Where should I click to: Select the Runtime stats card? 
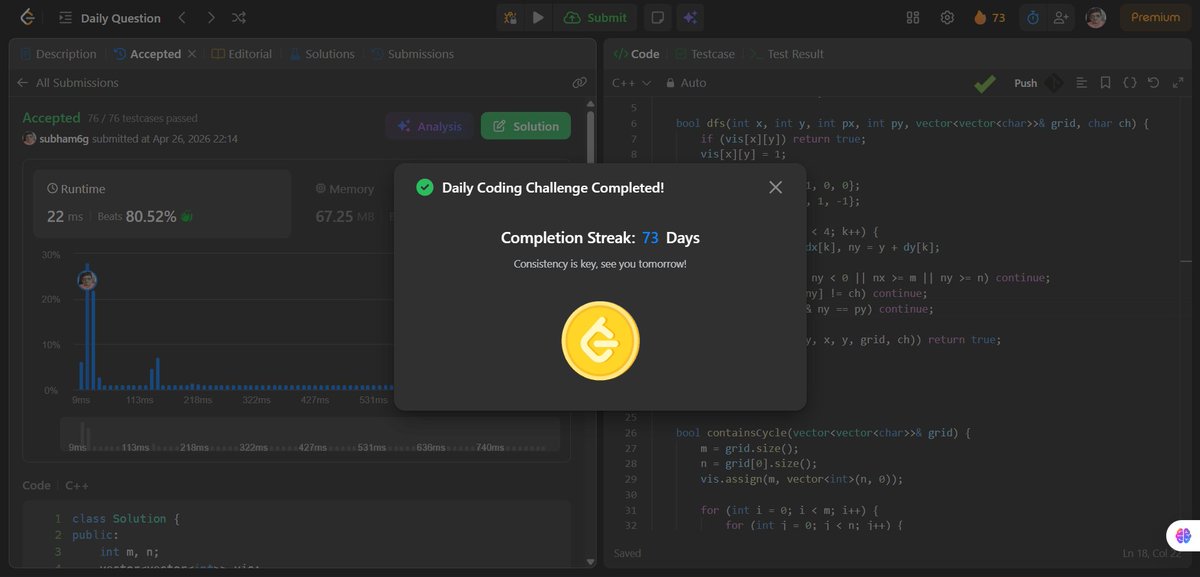[162, 203]
